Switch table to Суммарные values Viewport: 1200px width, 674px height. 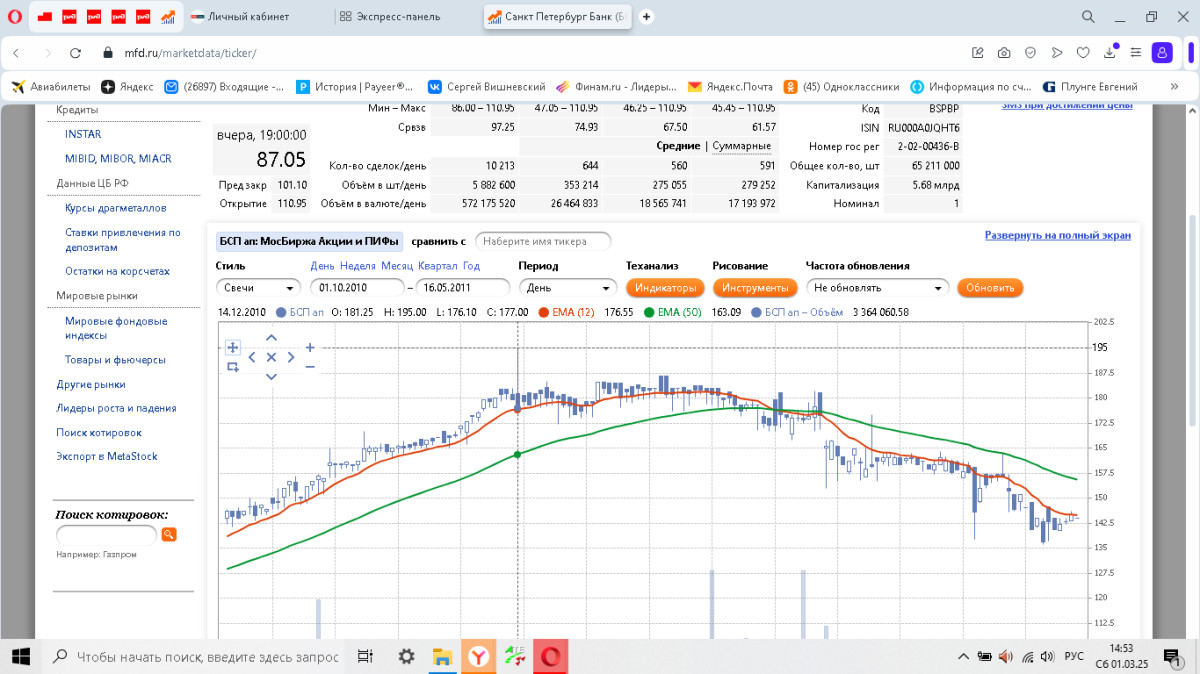[741, 146]
